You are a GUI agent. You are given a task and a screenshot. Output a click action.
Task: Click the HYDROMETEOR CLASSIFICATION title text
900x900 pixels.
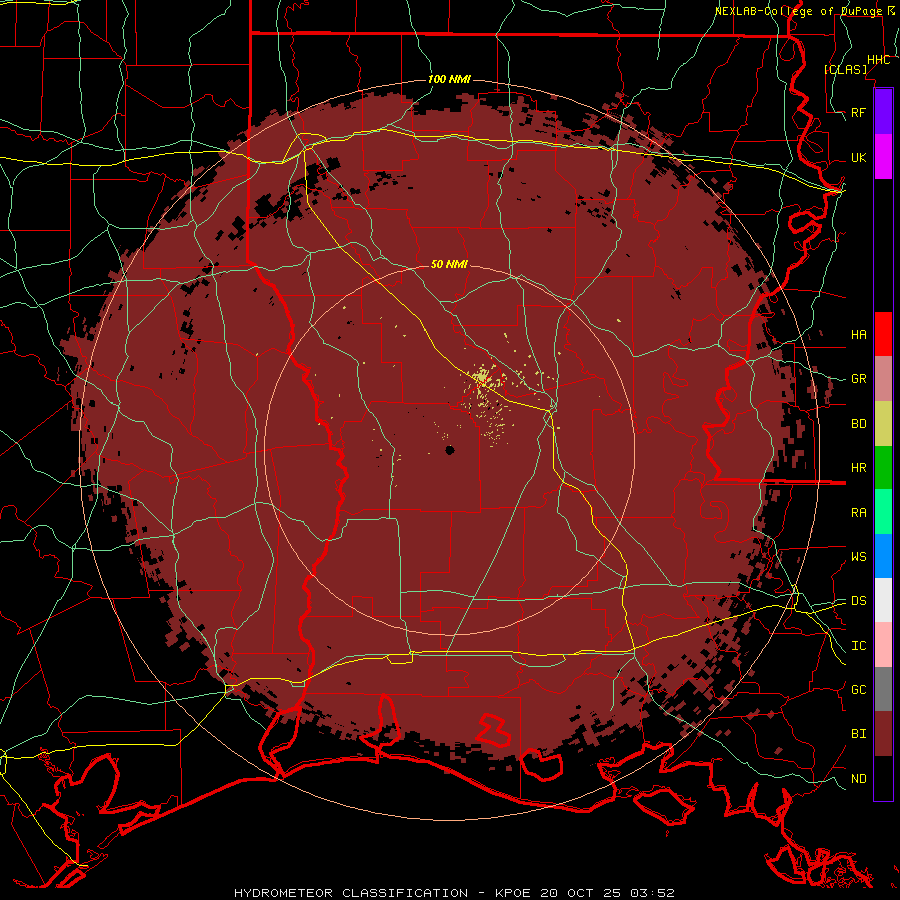click(351, 893)
